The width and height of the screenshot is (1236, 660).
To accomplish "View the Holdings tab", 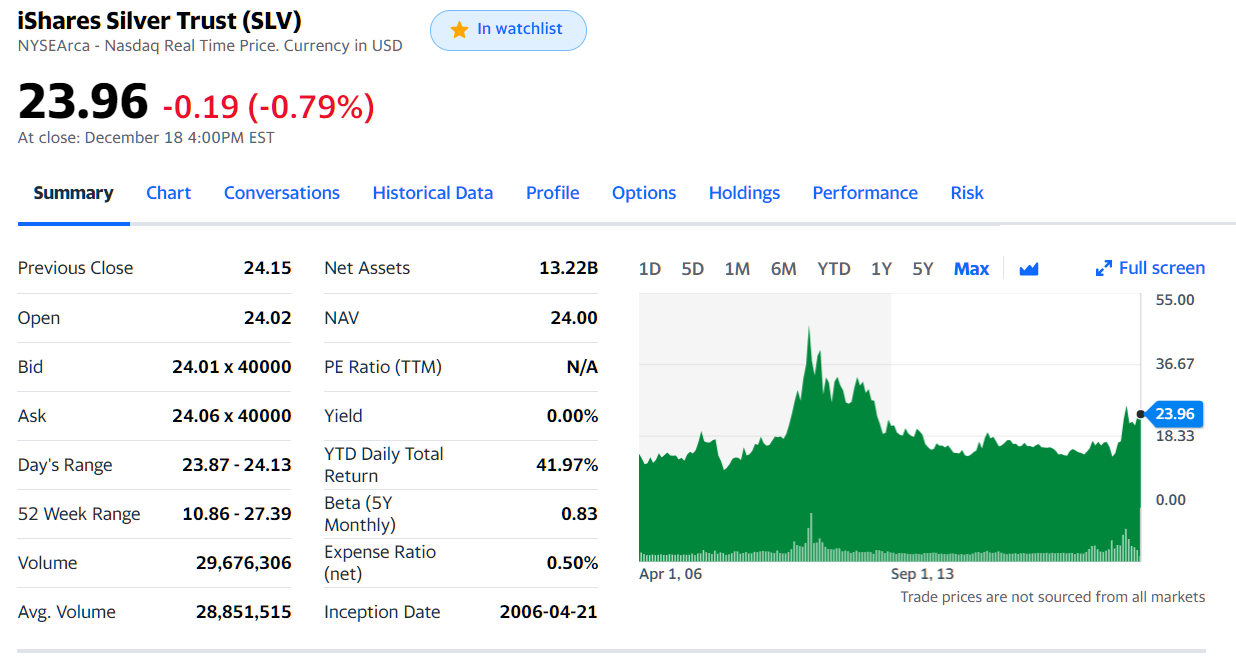I will point(744,193).
